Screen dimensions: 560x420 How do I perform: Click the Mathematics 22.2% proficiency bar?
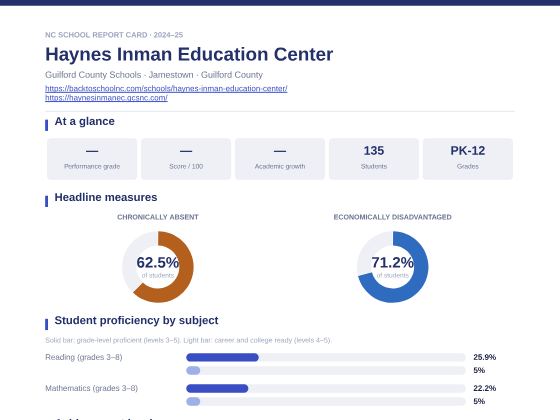pos(326,388)
